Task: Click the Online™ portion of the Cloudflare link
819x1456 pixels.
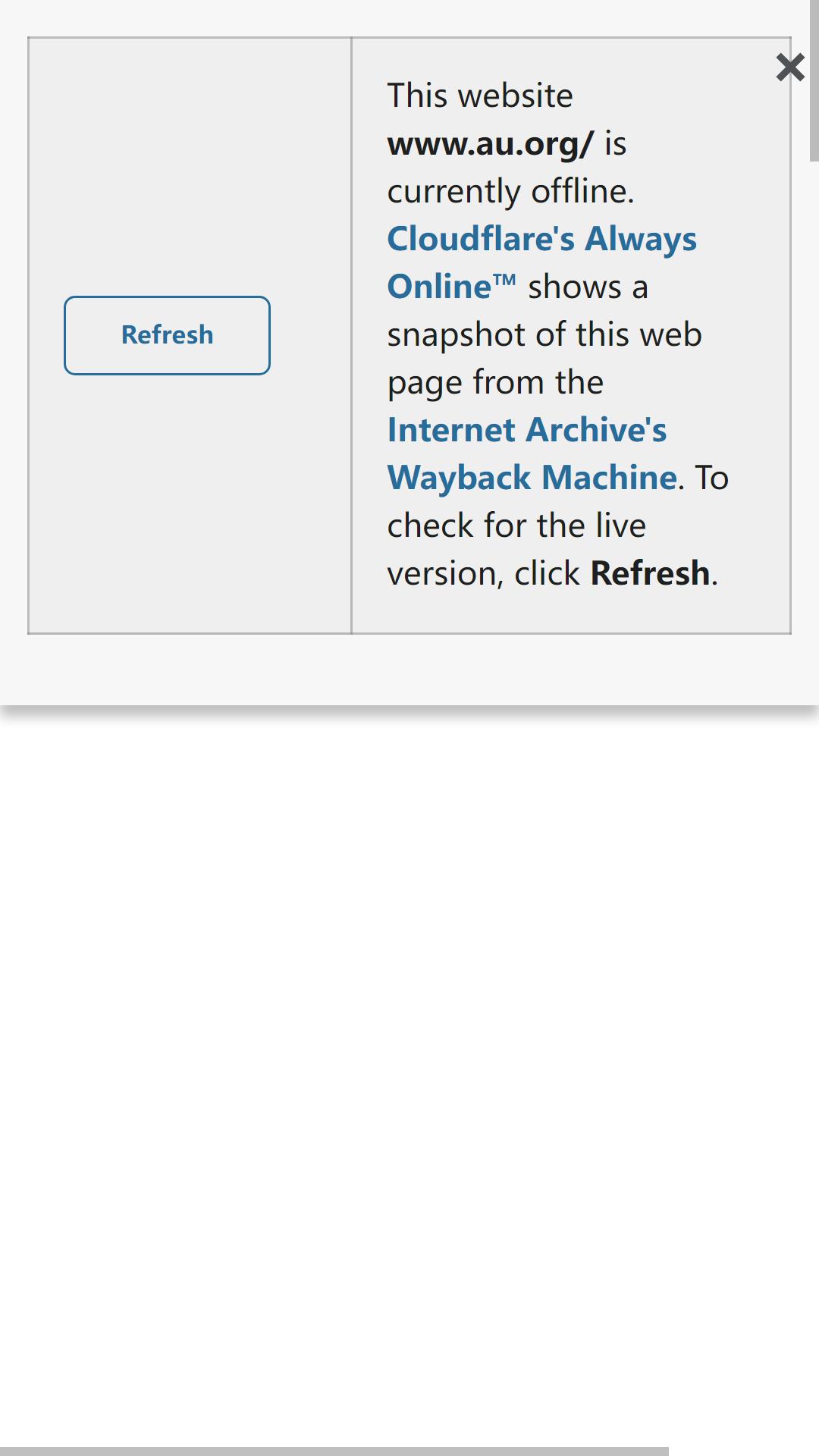Action: pyautogui.click(x=452, y=287)
